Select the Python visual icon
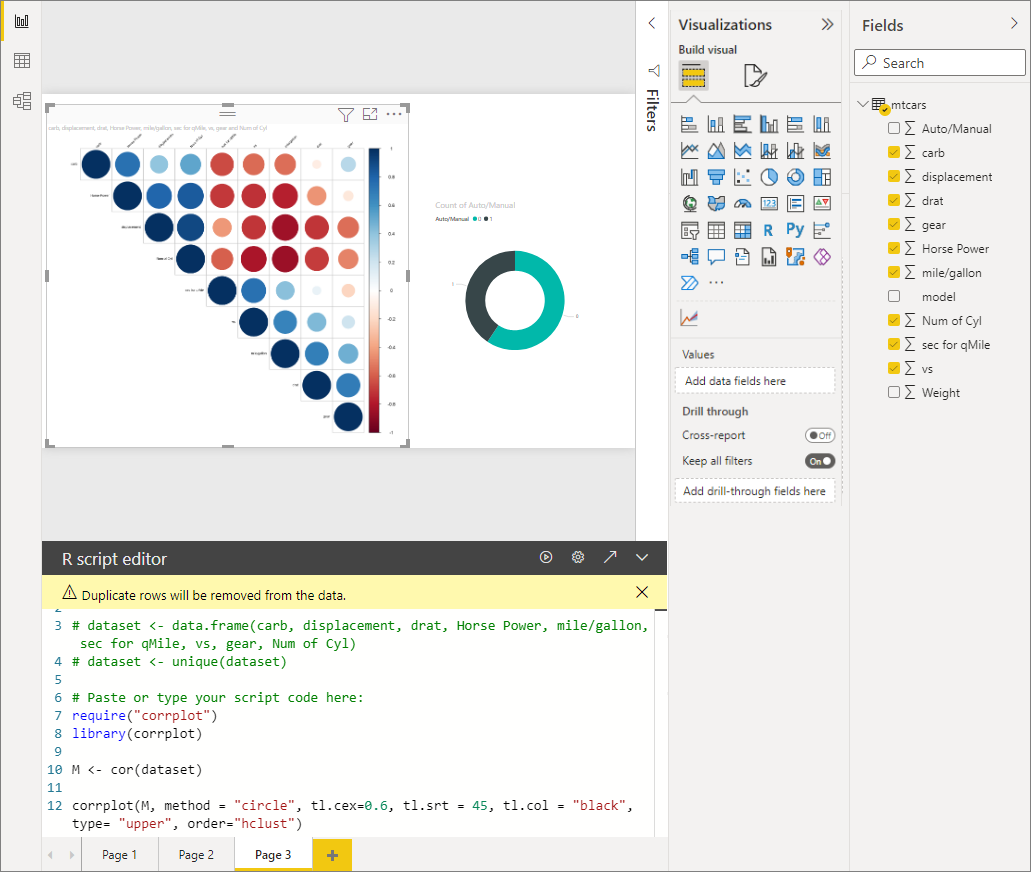Screen dimensions: 1031x872 (794, 229)
